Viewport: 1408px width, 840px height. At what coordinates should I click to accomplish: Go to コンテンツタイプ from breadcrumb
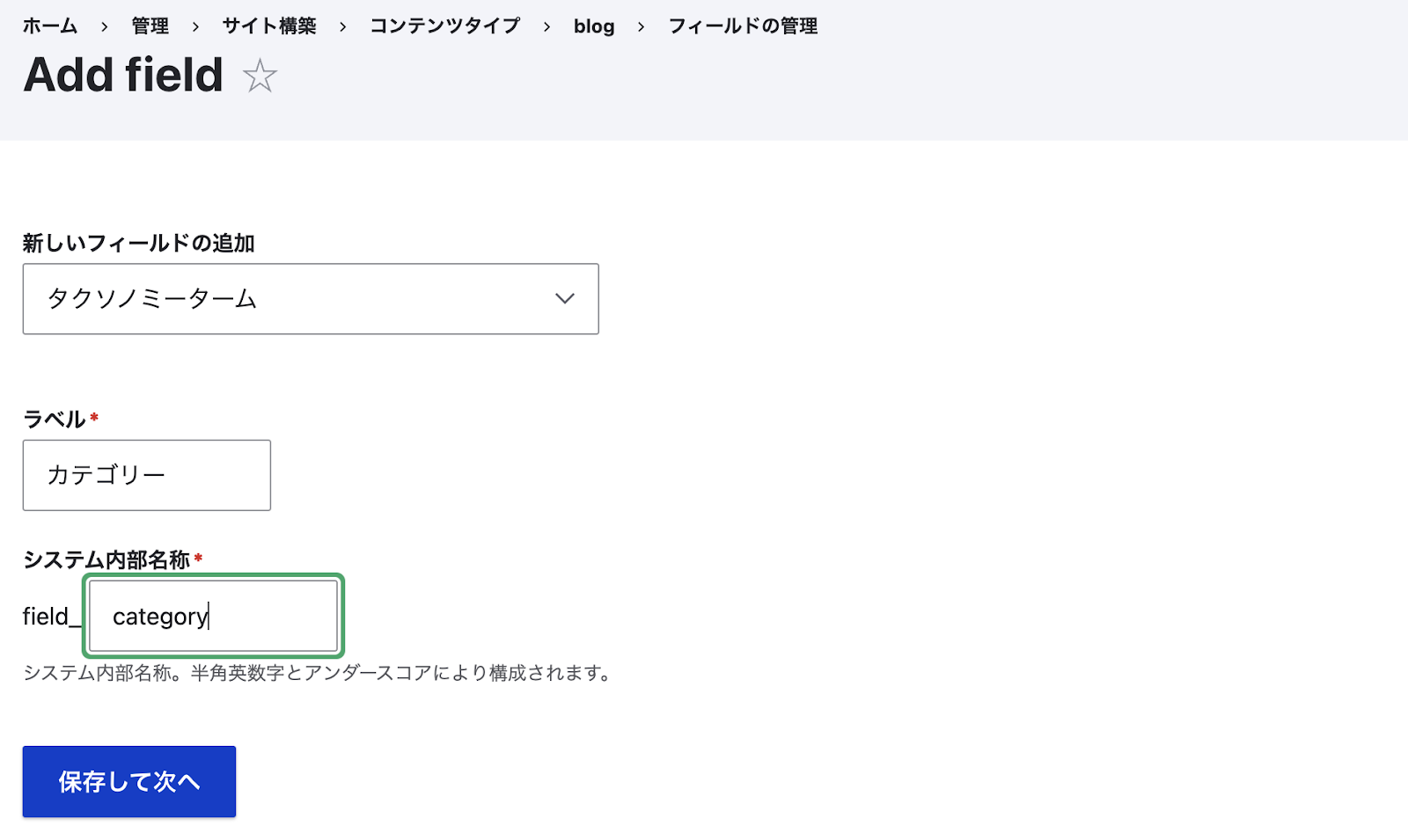[x=444, y=26]
